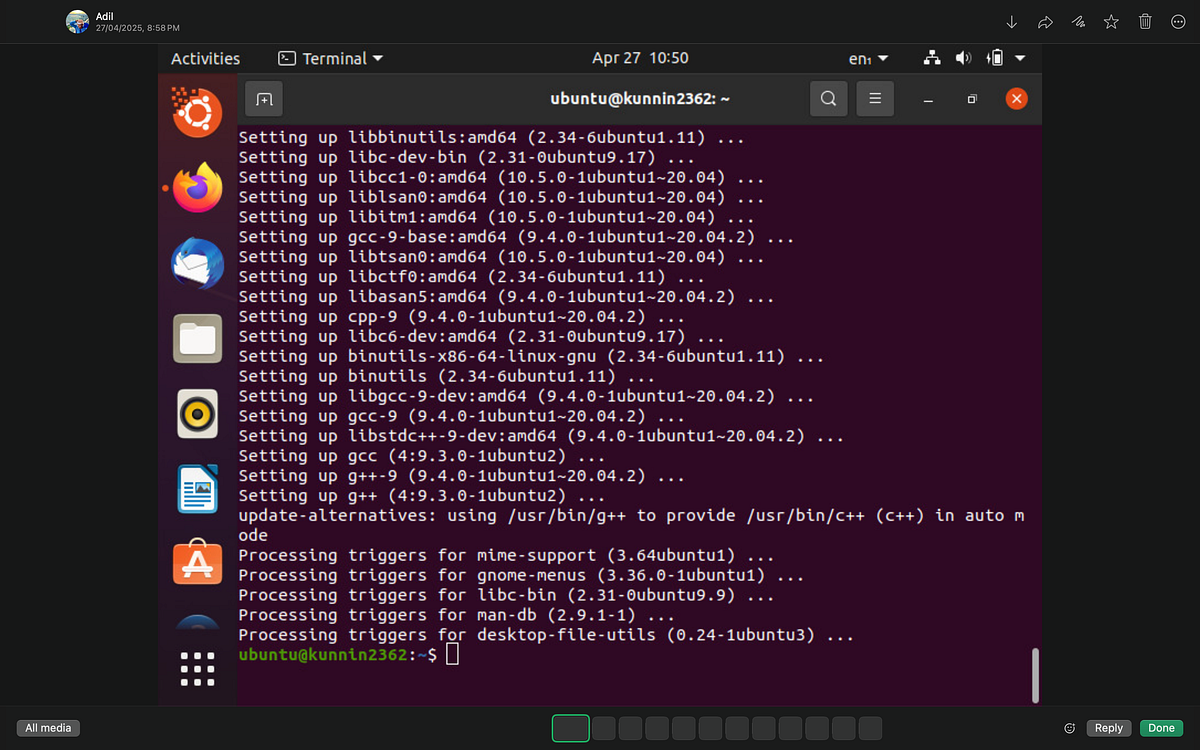
Task: Click the trash icon to delete the media
Action: [x=1144, y=21]
